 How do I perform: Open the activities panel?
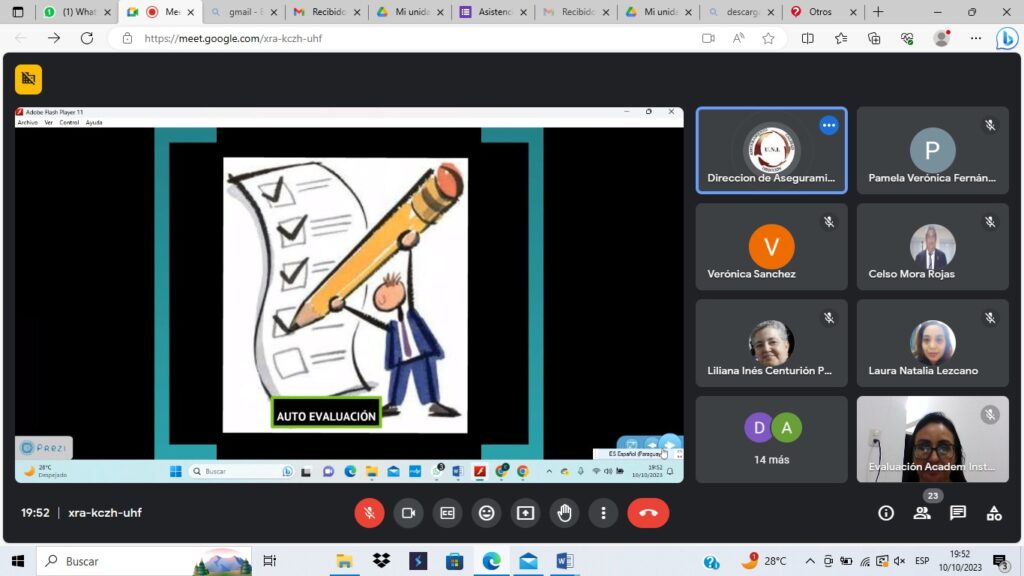coord(993,513)
